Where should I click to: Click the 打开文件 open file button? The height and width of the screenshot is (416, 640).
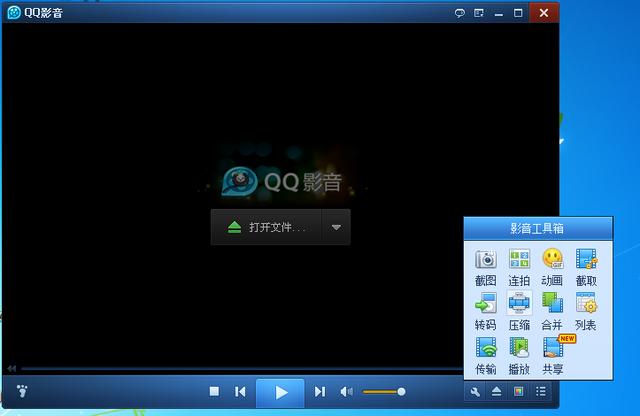pyautogui.click(x=266, y=227)
